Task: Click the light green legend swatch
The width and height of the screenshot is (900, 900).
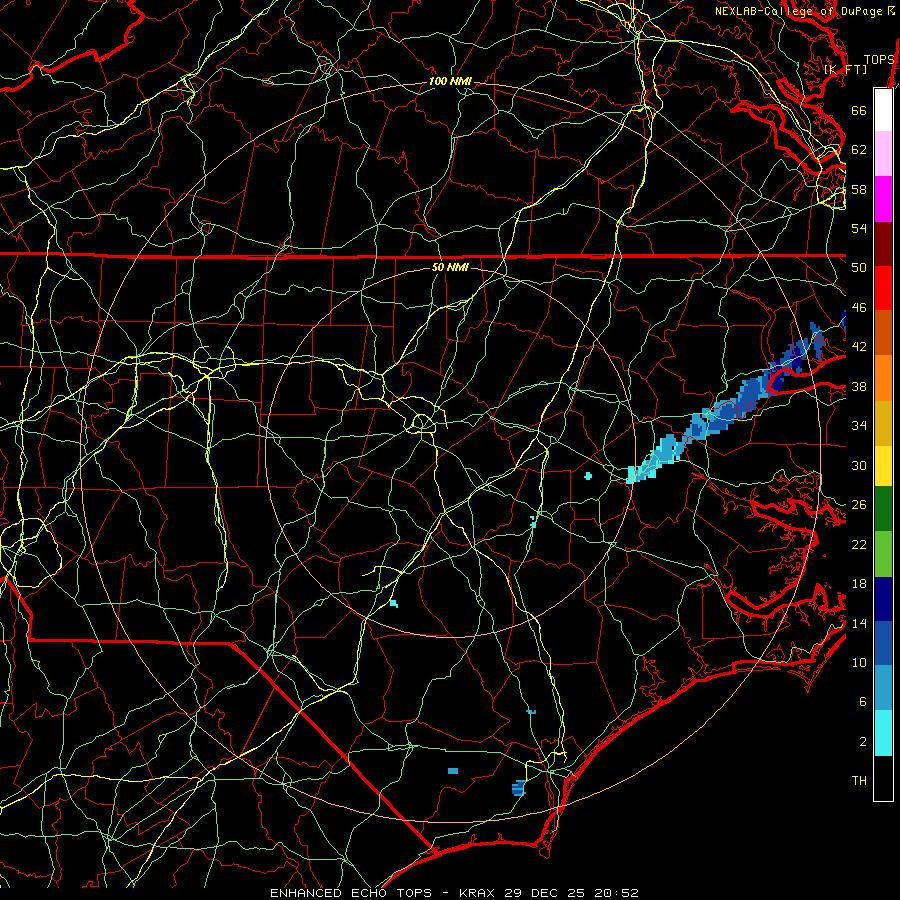Action: click(883, 554)
